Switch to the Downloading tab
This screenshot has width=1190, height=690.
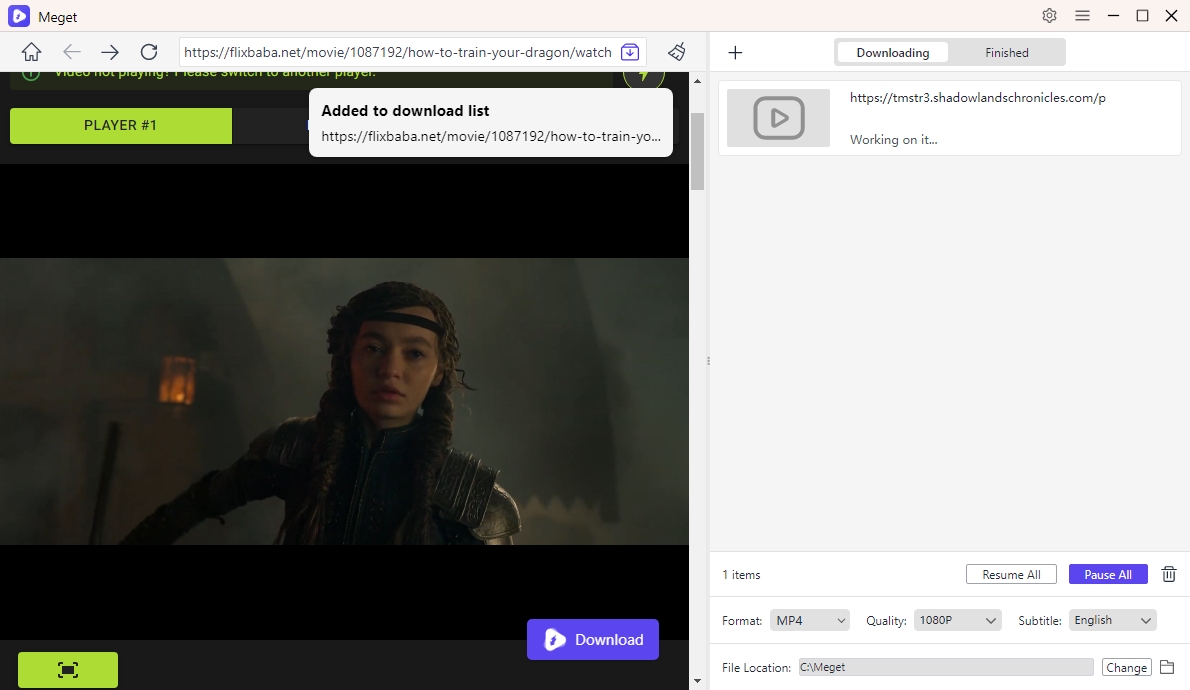pyautogui.click(x=892, y=52)
